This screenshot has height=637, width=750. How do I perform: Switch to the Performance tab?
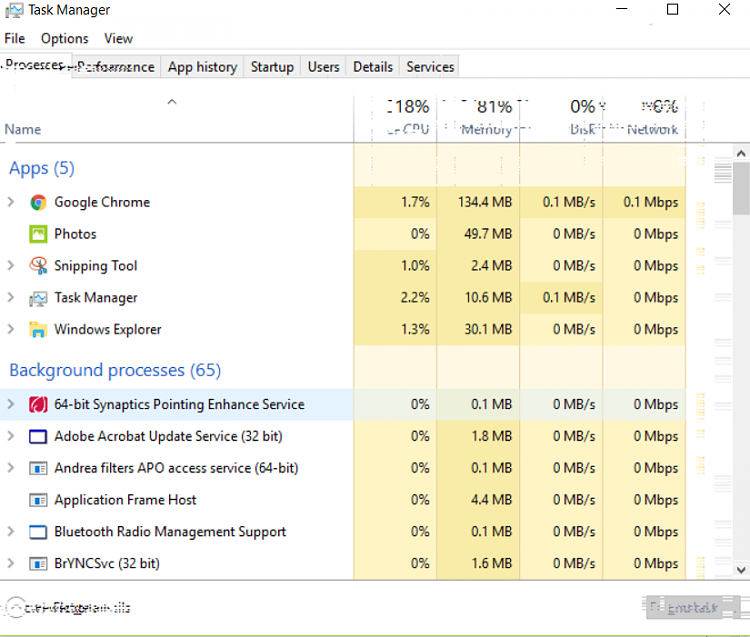(116, 67)
